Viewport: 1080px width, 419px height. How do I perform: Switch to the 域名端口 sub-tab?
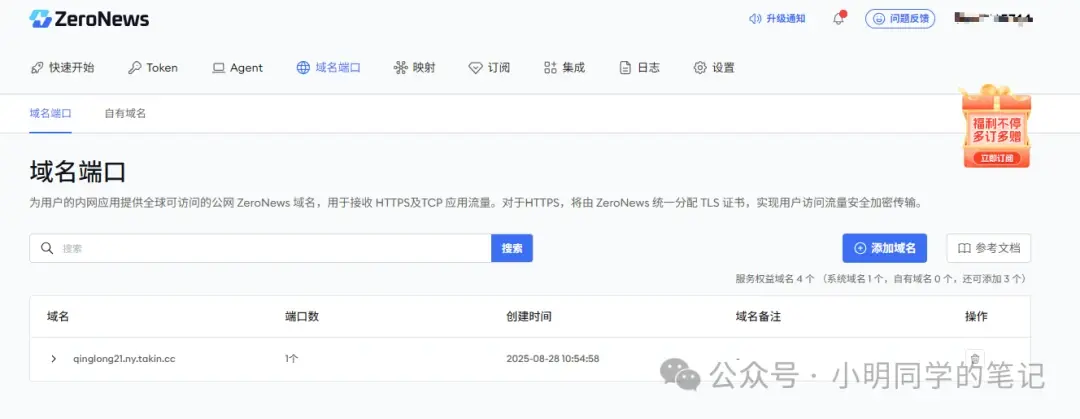click(50, 113)
